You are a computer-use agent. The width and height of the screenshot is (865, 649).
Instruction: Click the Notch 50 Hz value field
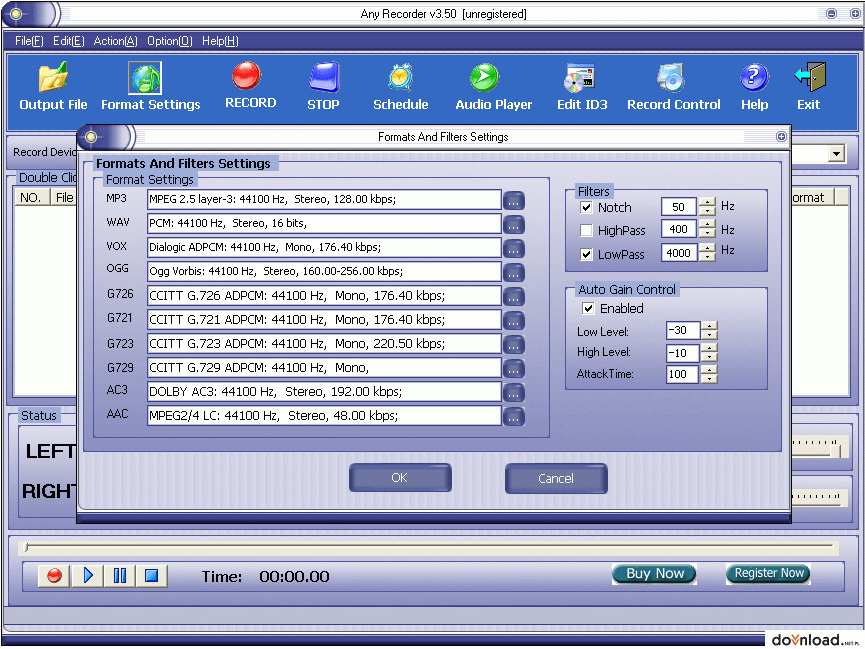click(679, 207)
